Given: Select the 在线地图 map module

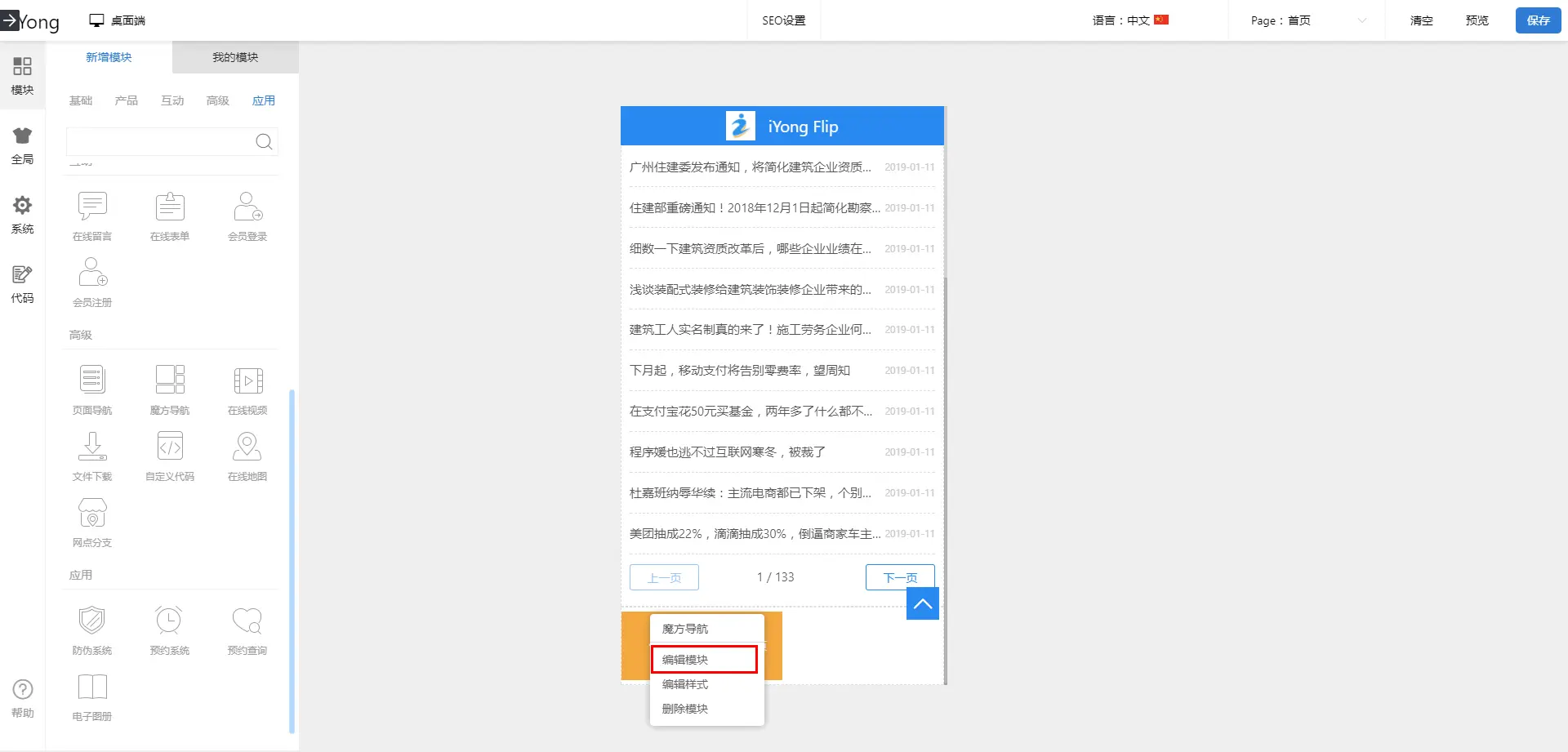Looking at the screenshot, I should tap(247, 455).
